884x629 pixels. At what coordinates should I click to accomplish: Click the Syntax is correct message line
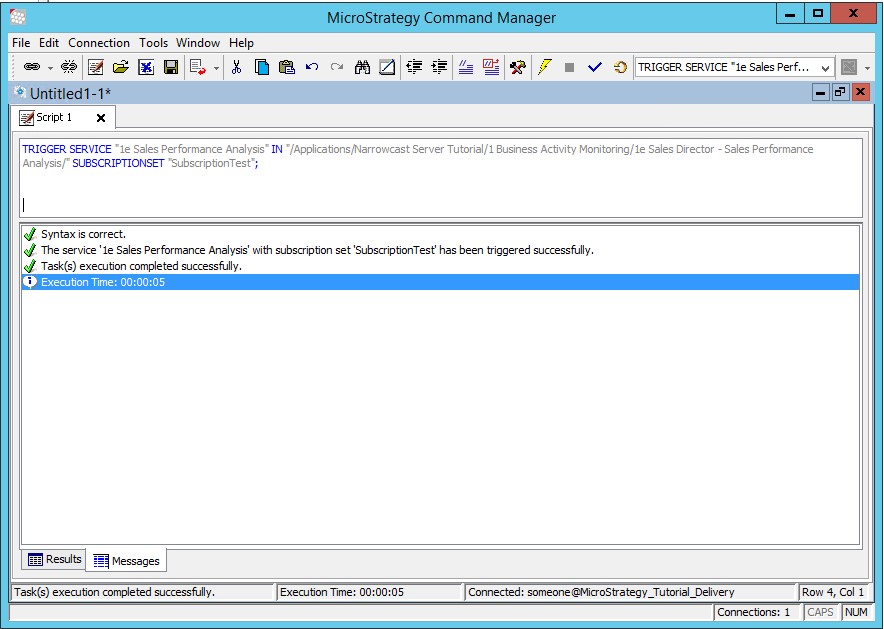pos(85,233)
